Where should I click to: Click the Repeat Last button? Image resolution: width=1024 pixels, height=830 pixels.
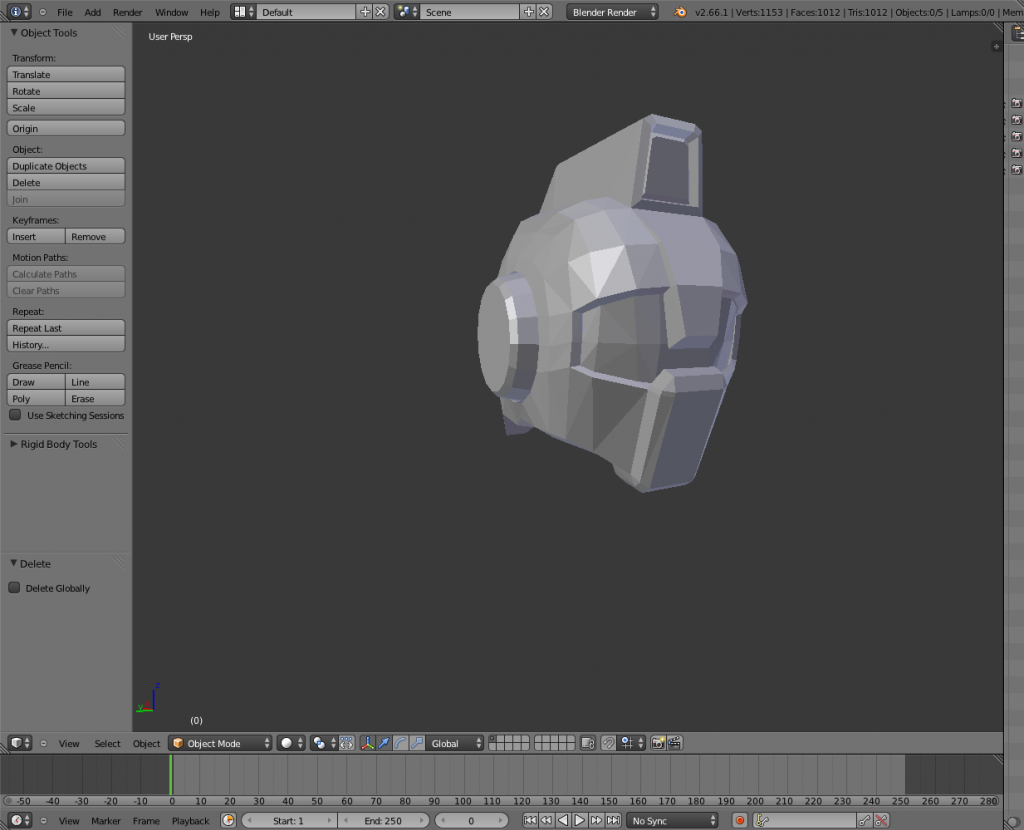[x=66, y=328]
